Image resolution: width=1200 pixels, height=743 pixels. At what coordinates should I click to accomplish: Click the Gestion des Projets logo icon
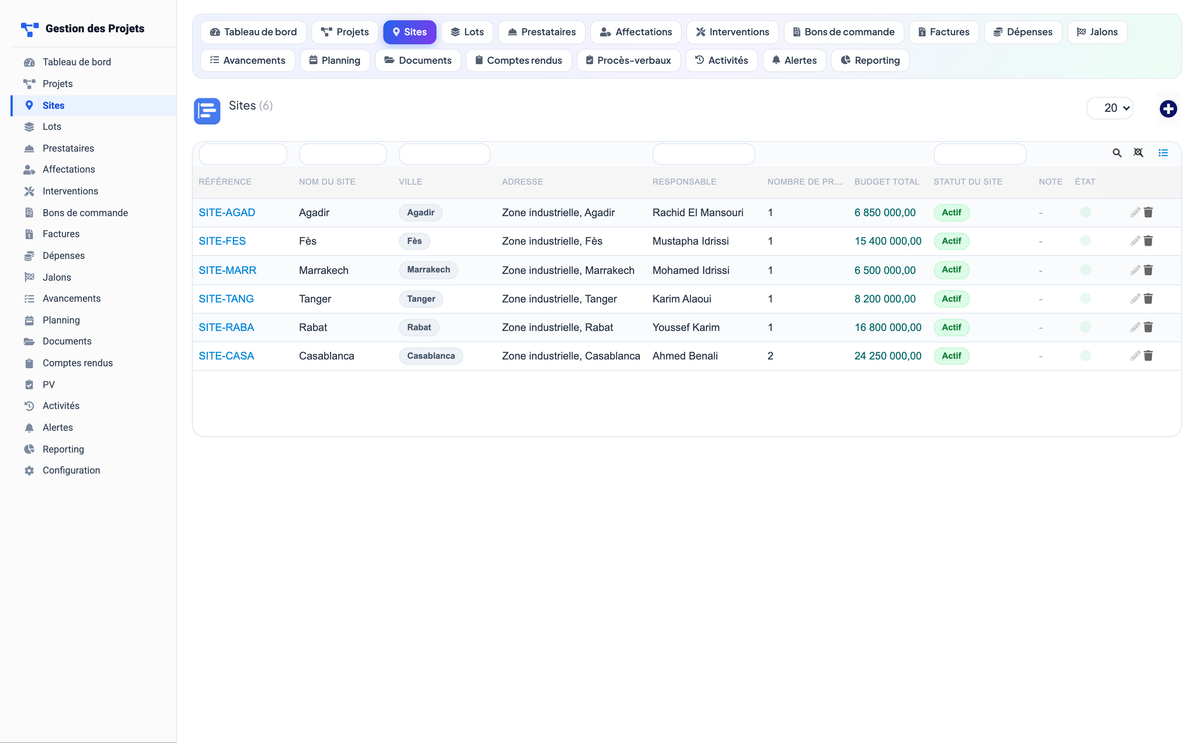(30, 30)
